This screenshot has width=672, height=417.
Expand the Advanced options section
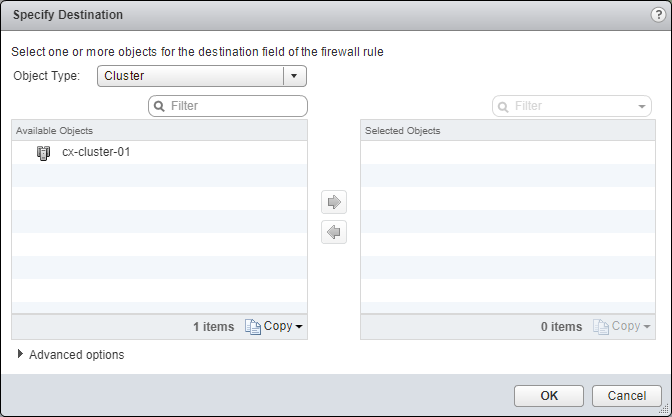[22, 354]
